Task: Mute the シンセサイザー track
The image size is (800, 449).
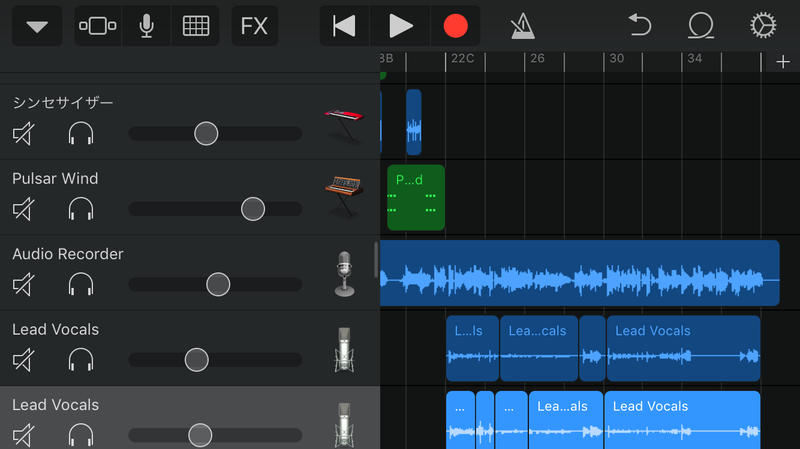Action: 23,134
